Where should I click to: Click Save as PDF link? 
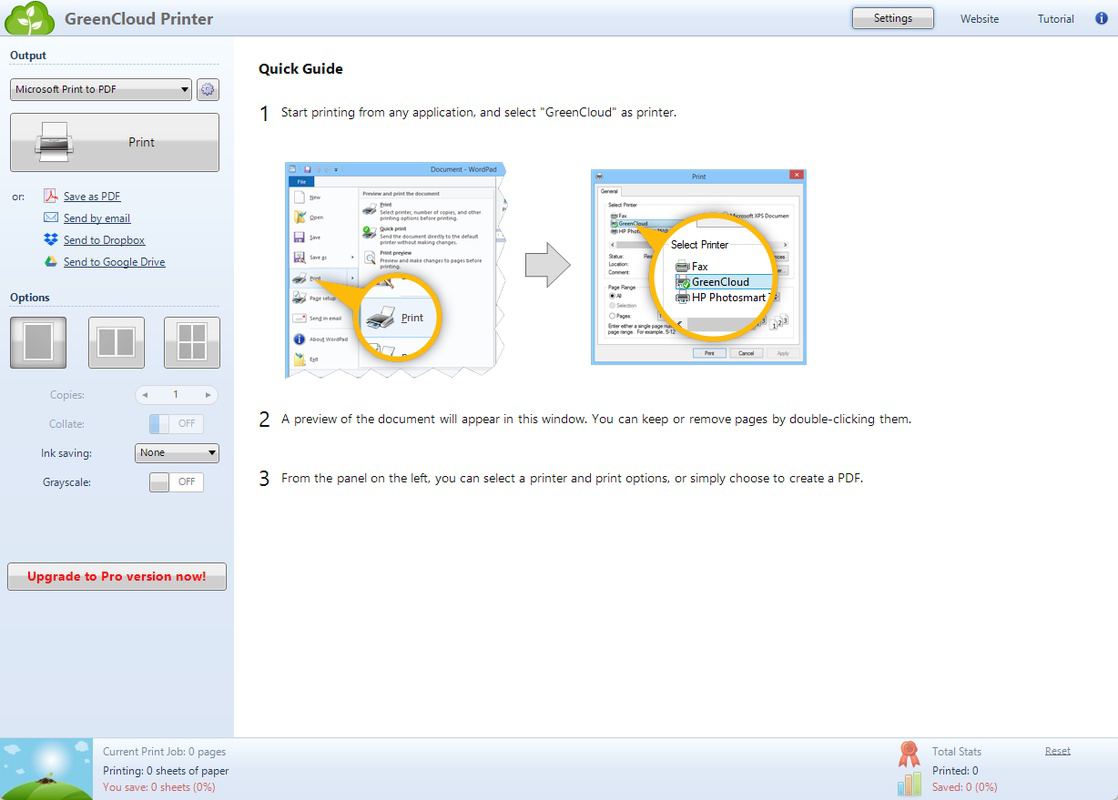92,196
